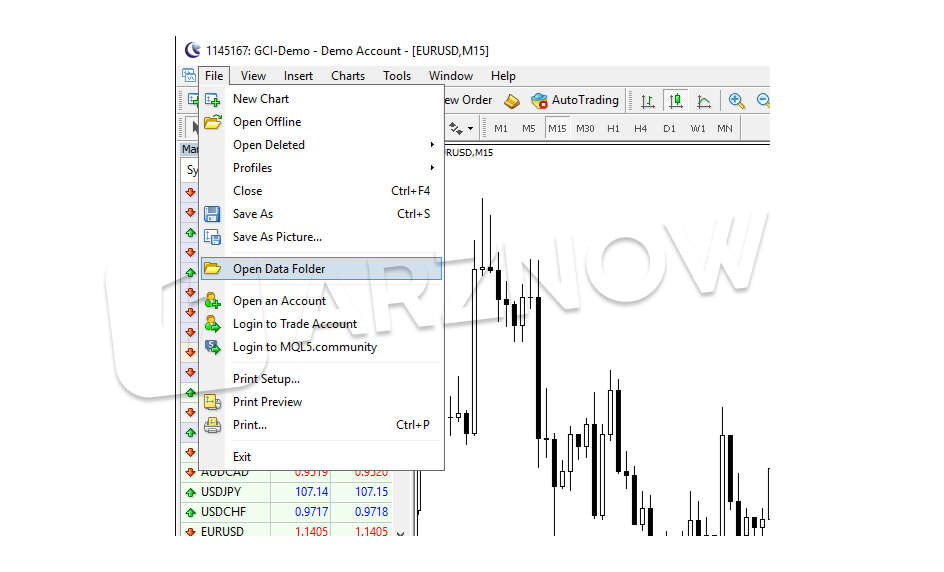The width and height of the screenshot is (944, 572).
Task: Select Login to Trade Account
Action: click(321, 324)
